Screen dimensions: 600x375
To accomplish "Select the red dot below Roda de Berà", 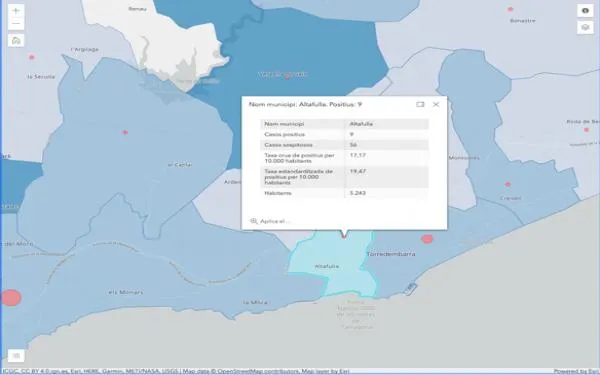I will (586, 130).
